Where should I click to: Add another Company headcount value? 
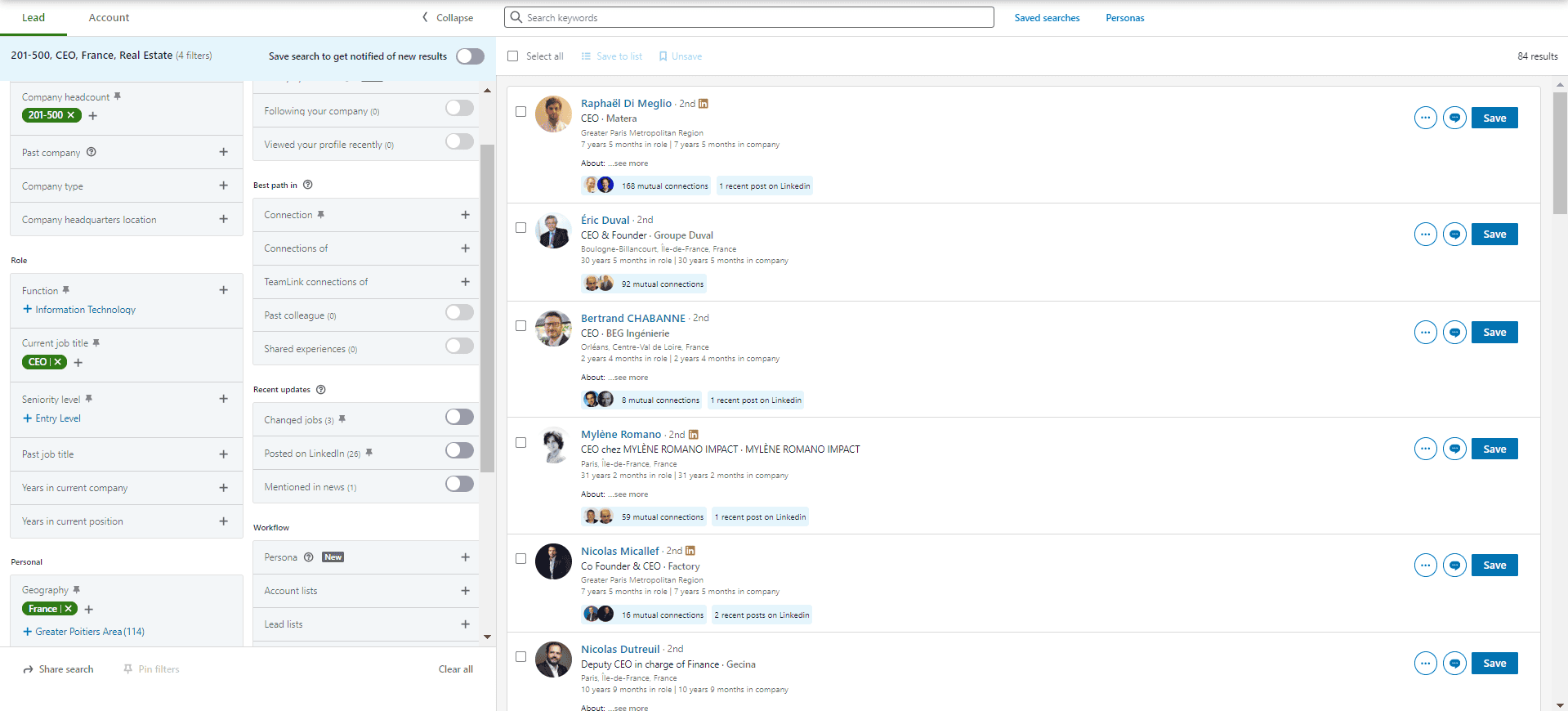(x=92, y=116)
